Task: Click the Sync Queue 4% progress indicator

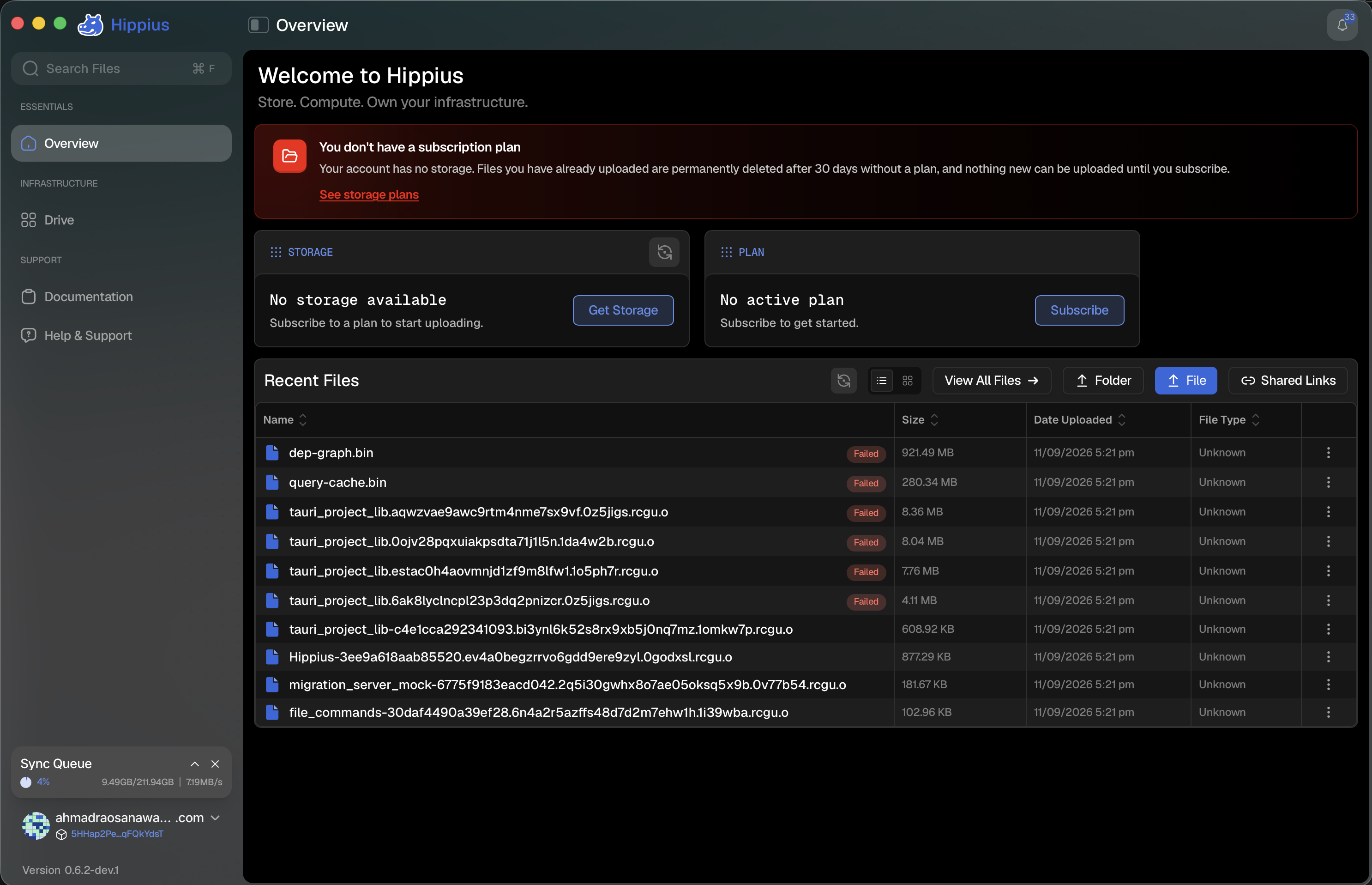Action: (35, 782)
